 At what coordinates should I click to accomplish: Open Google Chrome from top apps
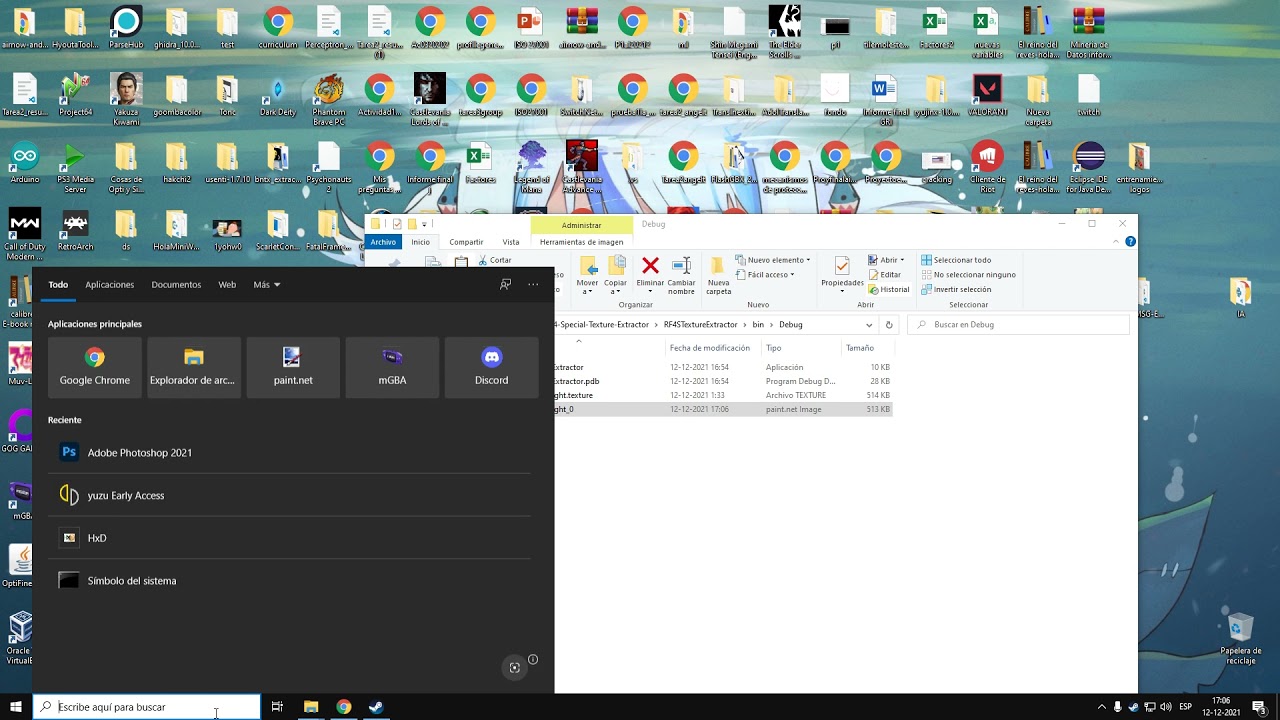click(x=95, y=367)
